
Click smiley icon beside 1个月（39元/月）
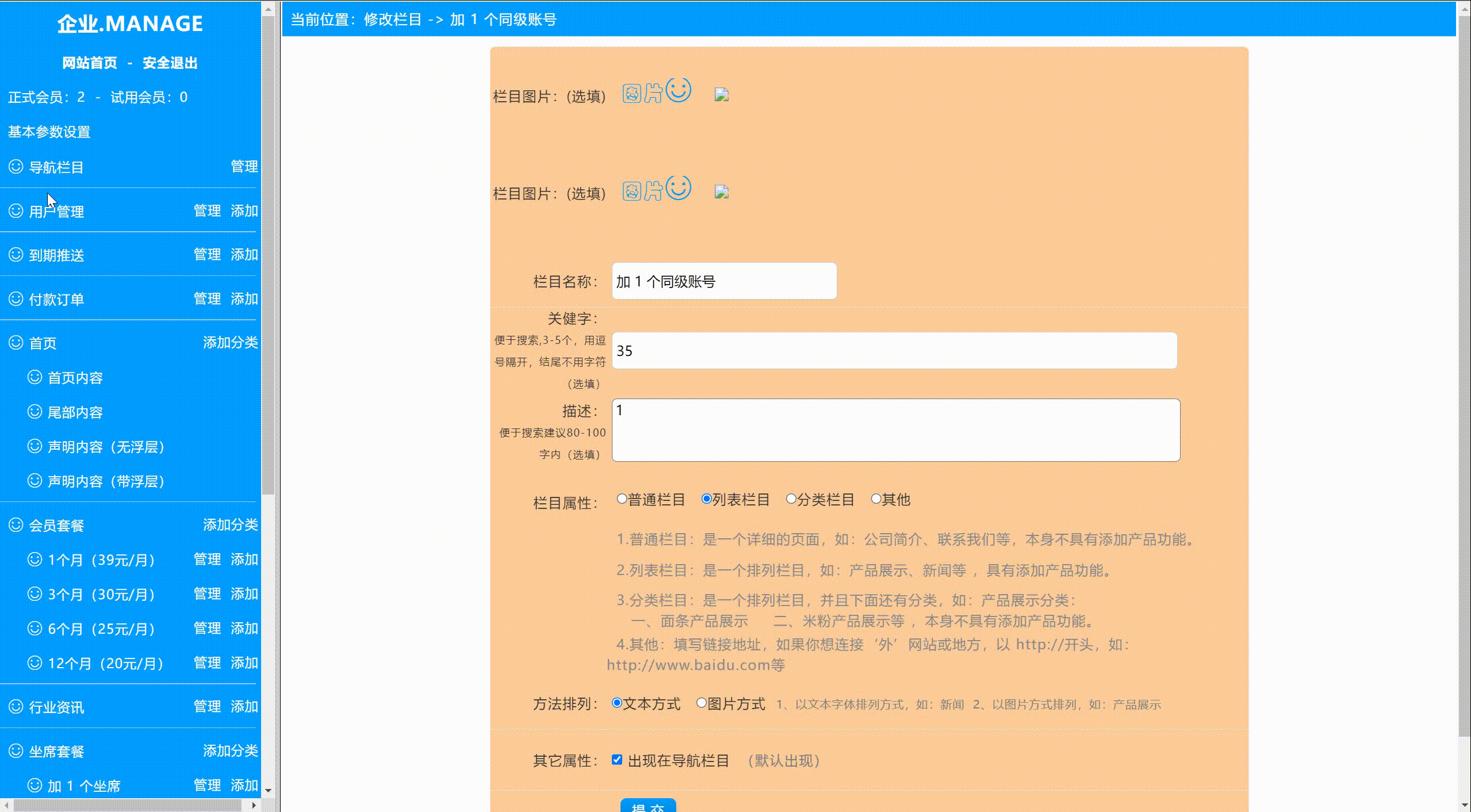(35, 560)
